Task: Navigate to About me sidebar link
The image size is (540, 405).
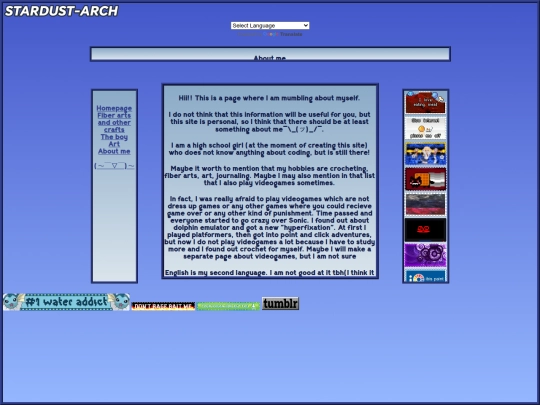Action: 114,151
